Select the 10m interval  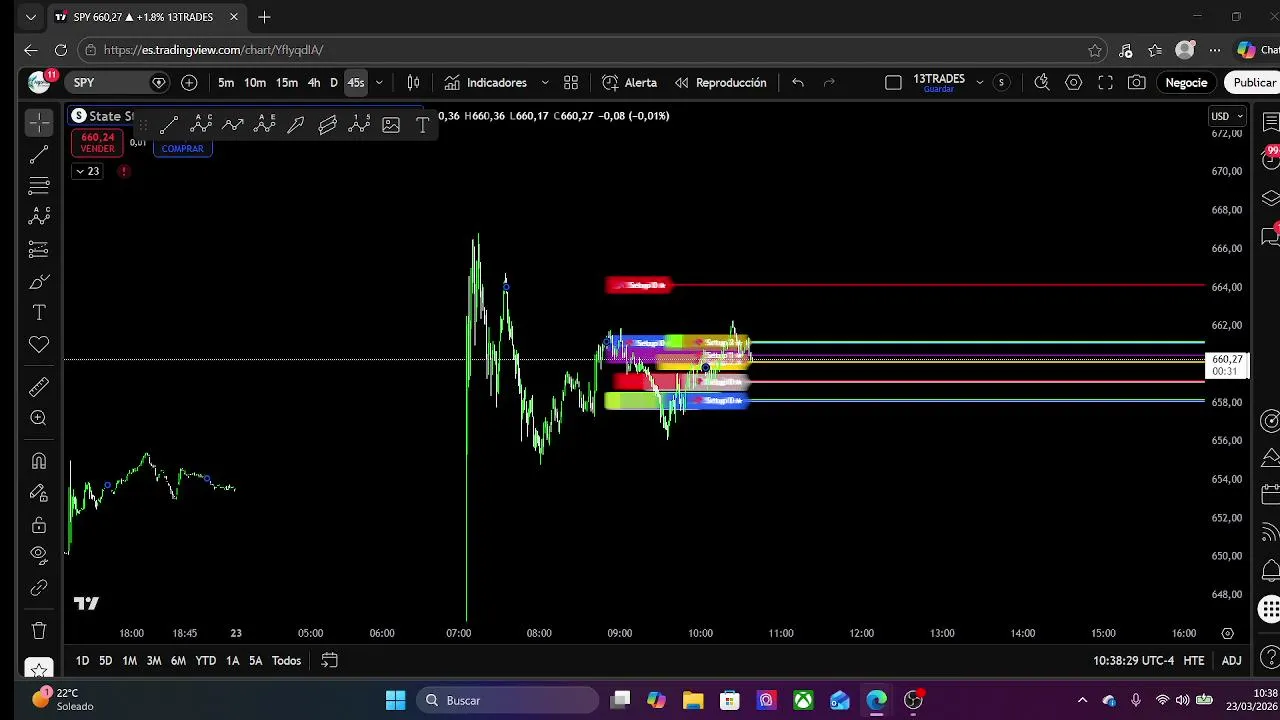[x=255, y=83]
